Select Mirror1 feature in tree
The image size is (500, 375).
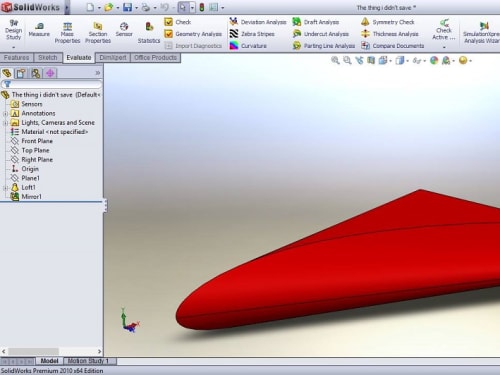31,197
